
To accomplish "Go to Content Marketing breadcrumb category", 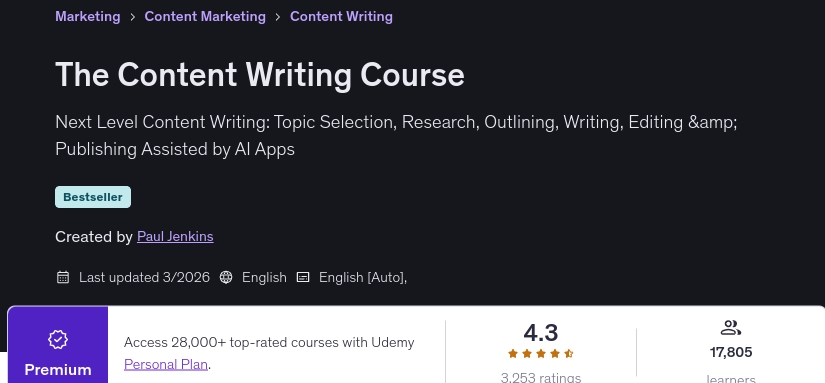I will (x=205, y=16).
